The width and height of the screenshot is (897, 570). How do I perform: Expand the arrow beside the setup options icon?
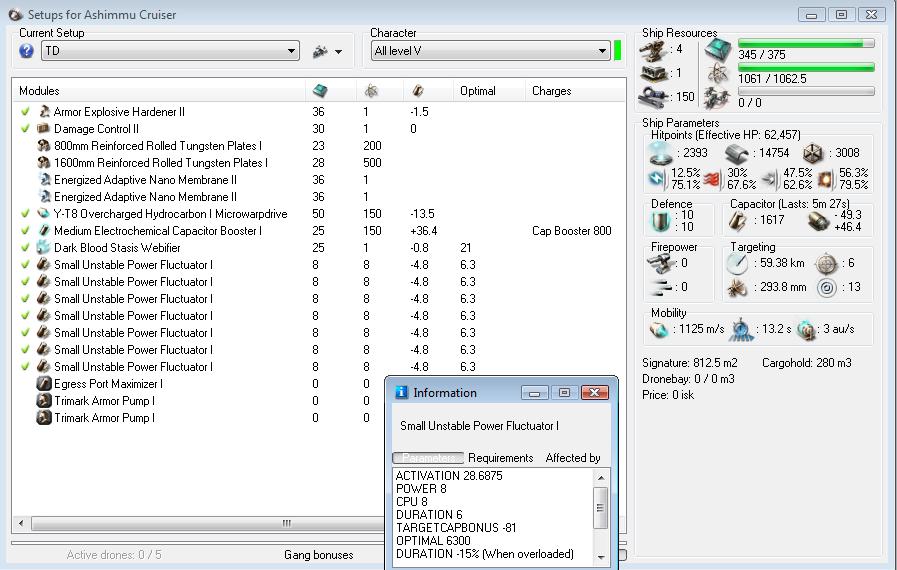(339, 52)
